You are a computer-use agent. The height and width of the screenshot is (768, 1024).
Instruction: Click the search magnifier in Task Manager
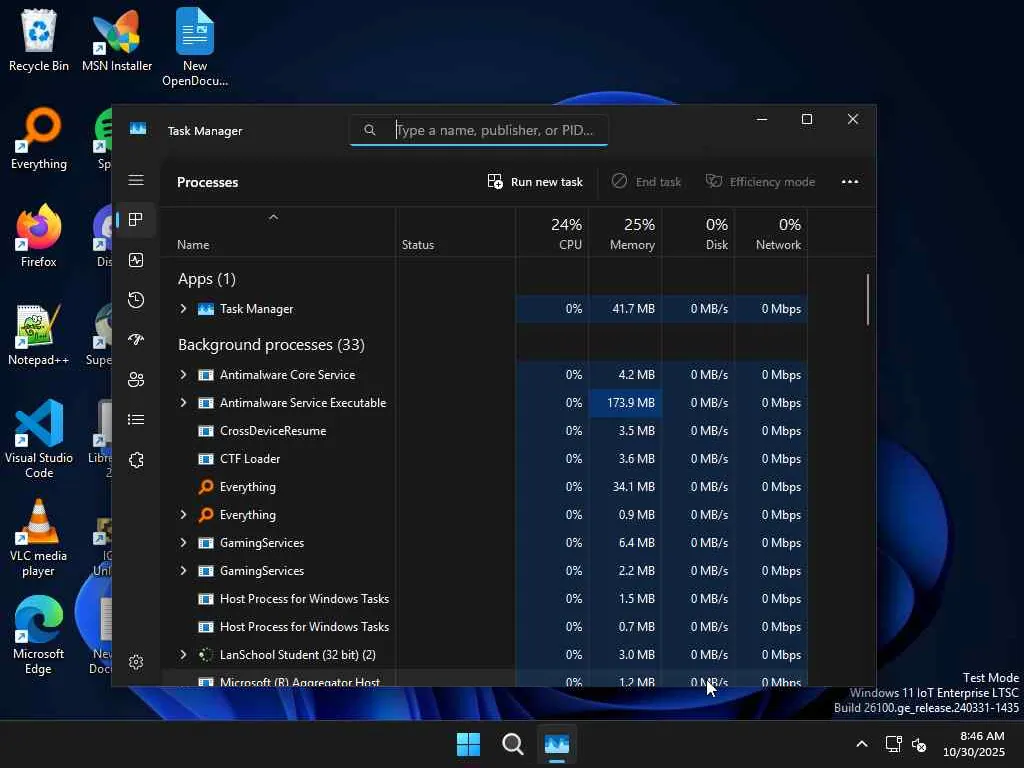[370, 130]
